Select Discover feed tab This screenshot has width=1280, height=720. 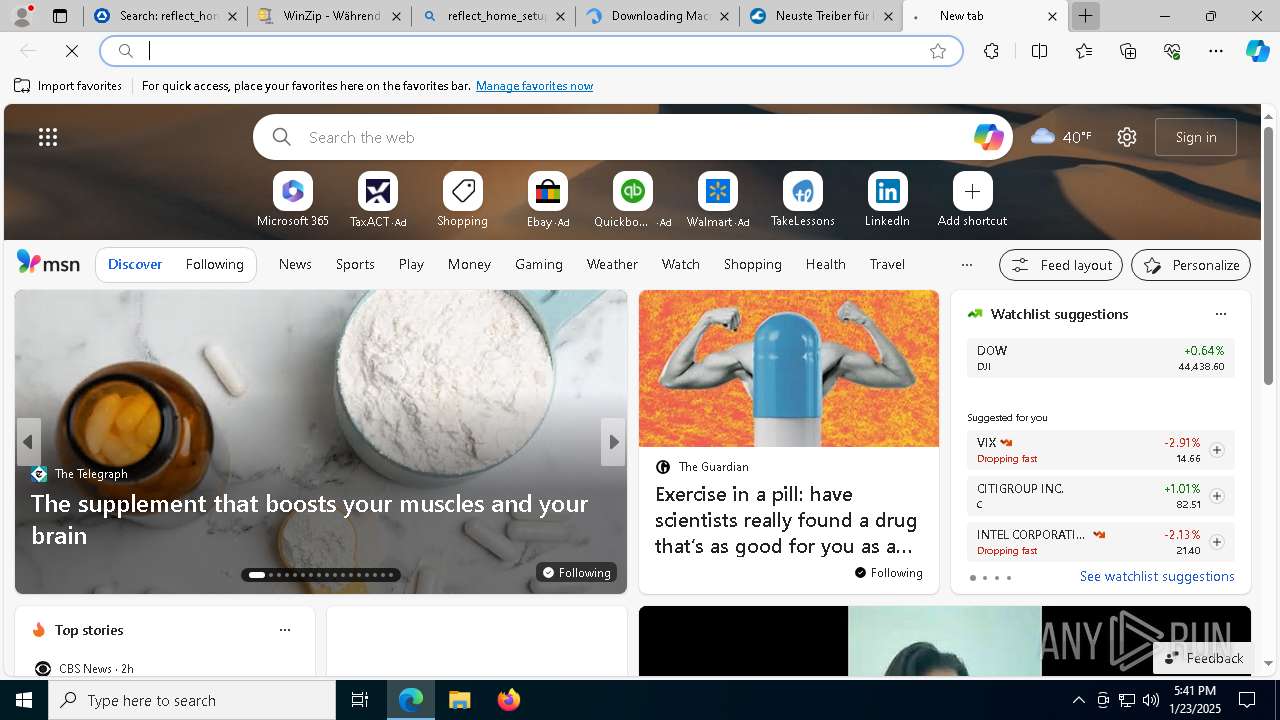click(x=135, y=264)
